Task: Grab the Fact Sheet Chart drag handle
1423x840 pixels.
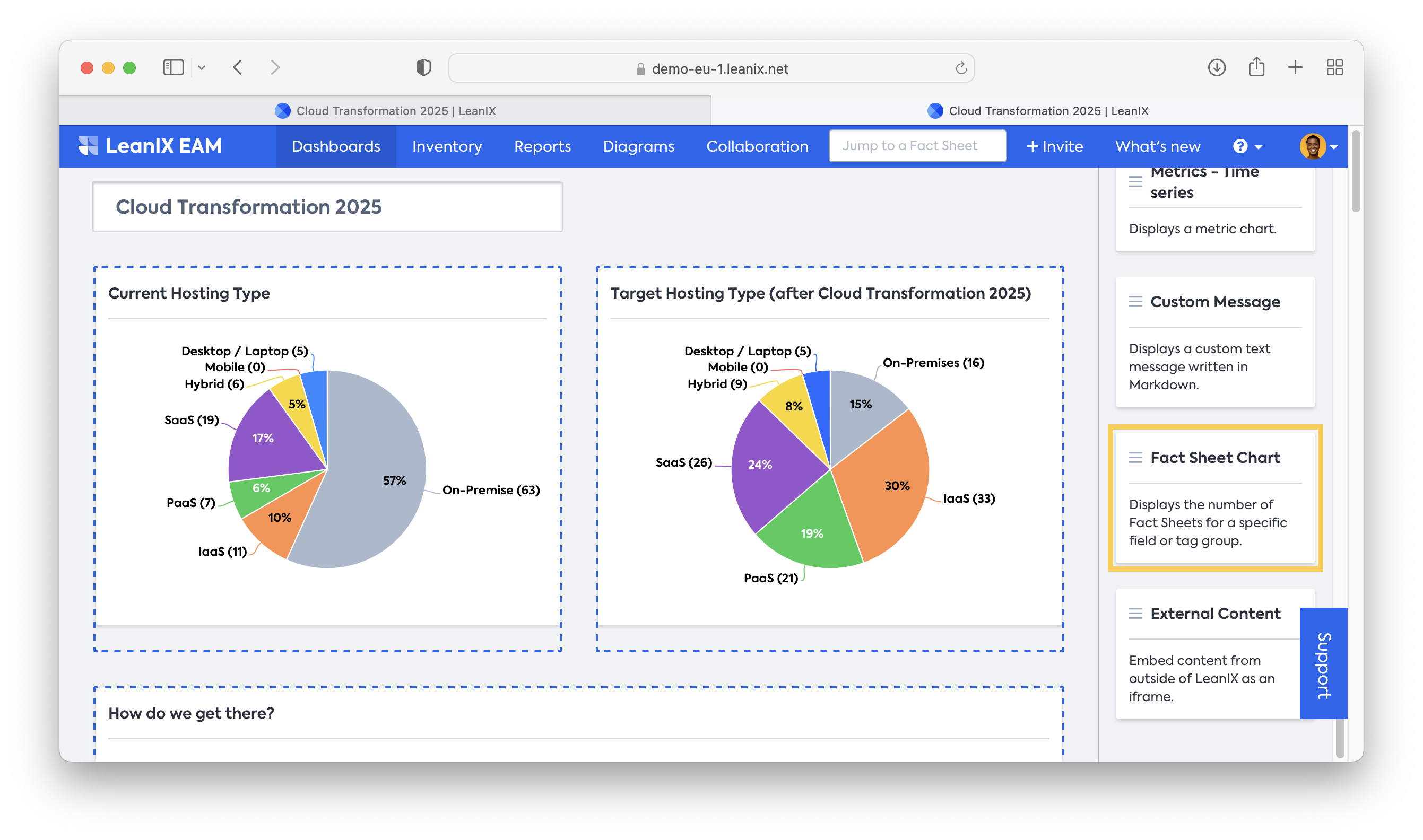Action: pyautogui.click(x=1135, y=457)
